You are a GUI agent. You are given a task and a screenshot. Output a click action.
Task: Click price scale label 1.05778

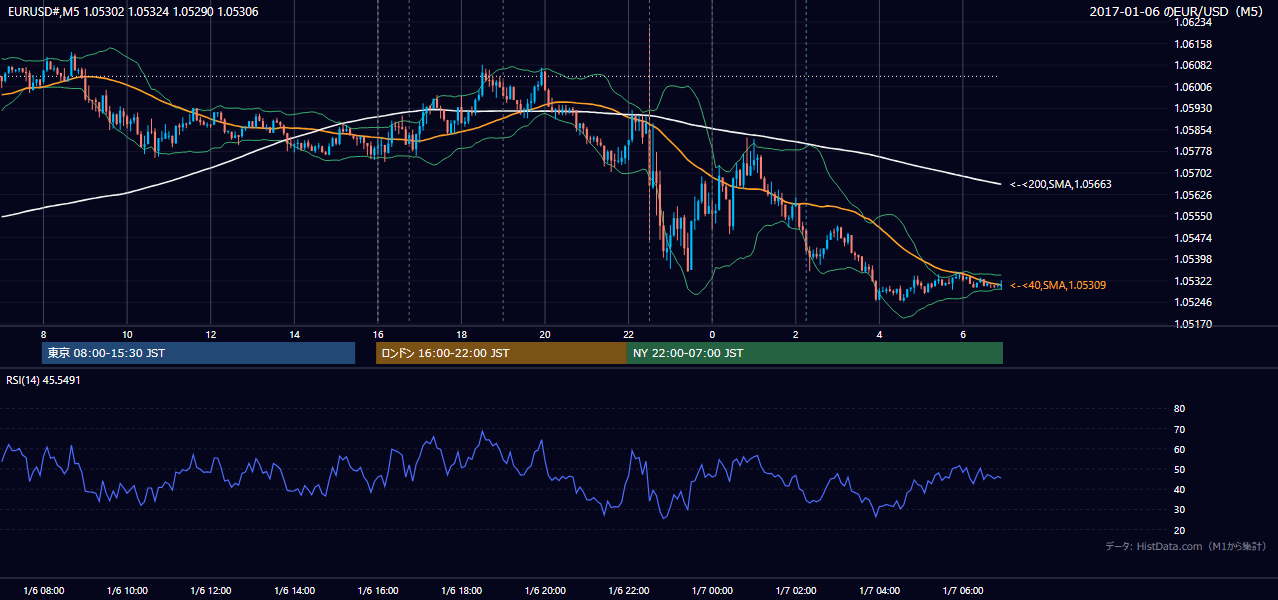click(x=1192, y=151)
